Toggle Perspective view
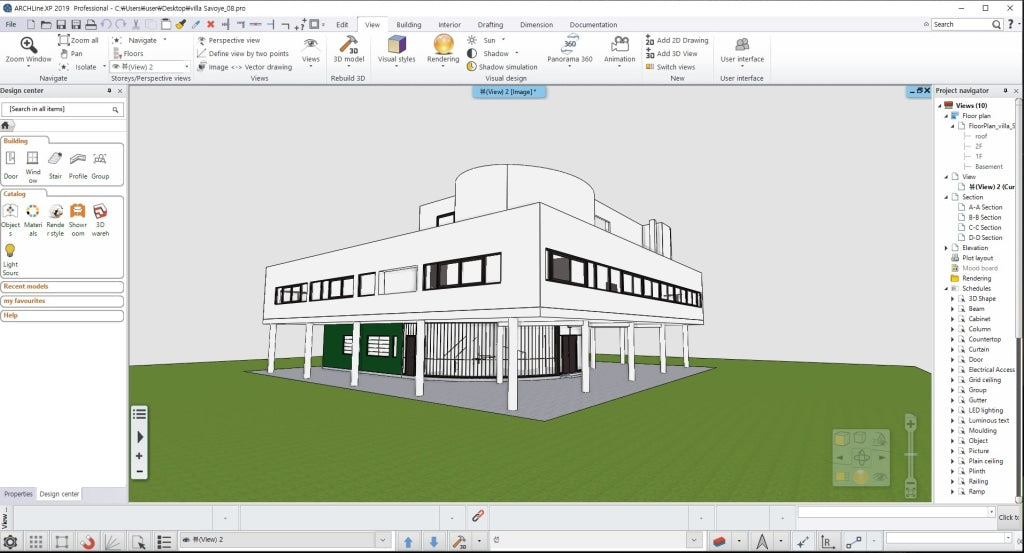 [228, 40]
